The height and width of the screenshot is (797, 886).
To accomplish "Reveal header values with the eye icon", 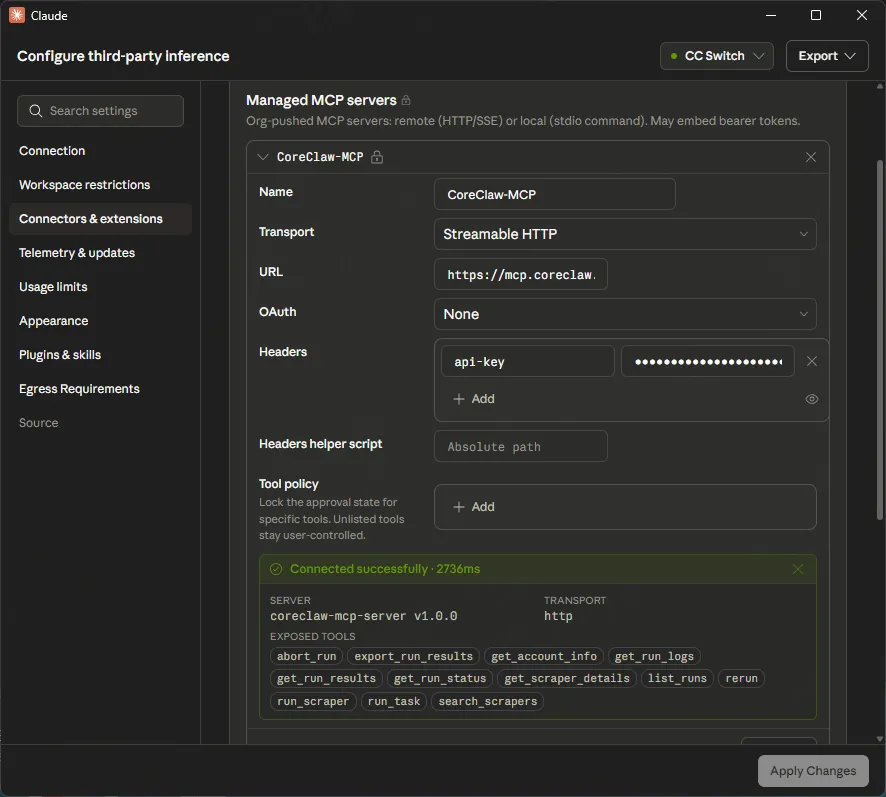I will (811, 399).
